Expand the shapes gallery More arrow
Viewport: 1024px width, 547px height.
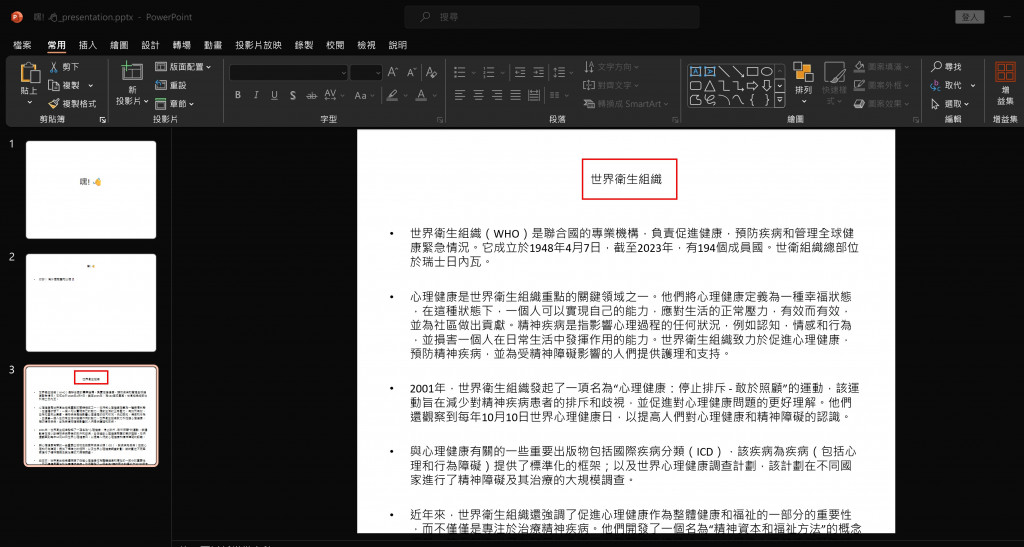pyautogui.click(x=779, y=100)
